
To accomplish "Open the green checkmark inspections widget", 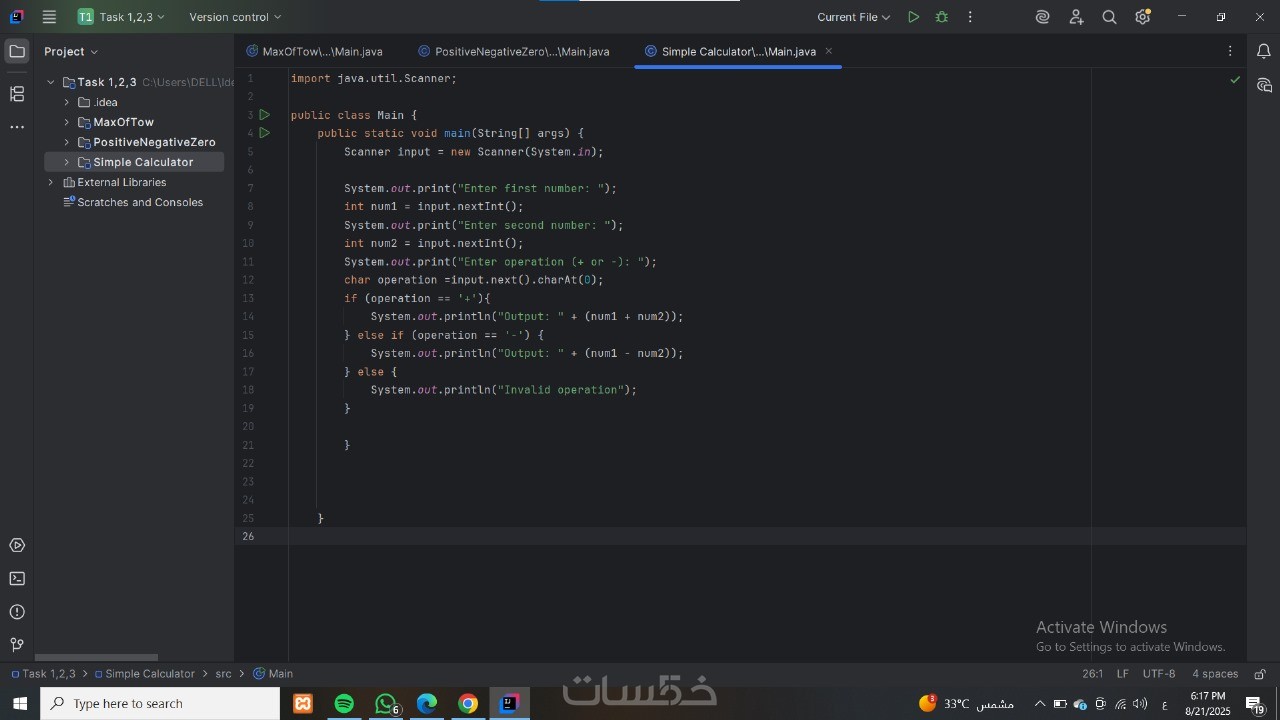I will (x=1235, y=80).
